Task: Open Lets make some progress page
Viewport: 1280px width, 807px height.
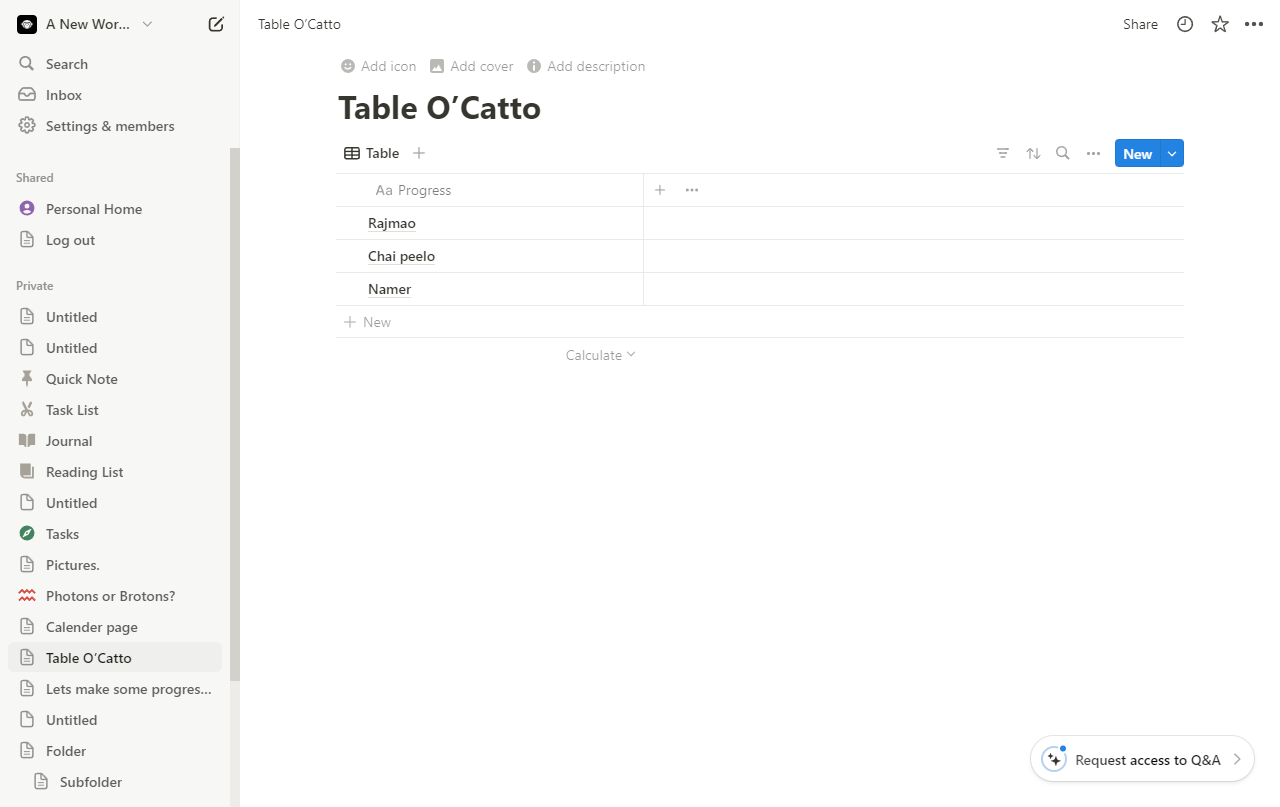Action: (115, 689)
